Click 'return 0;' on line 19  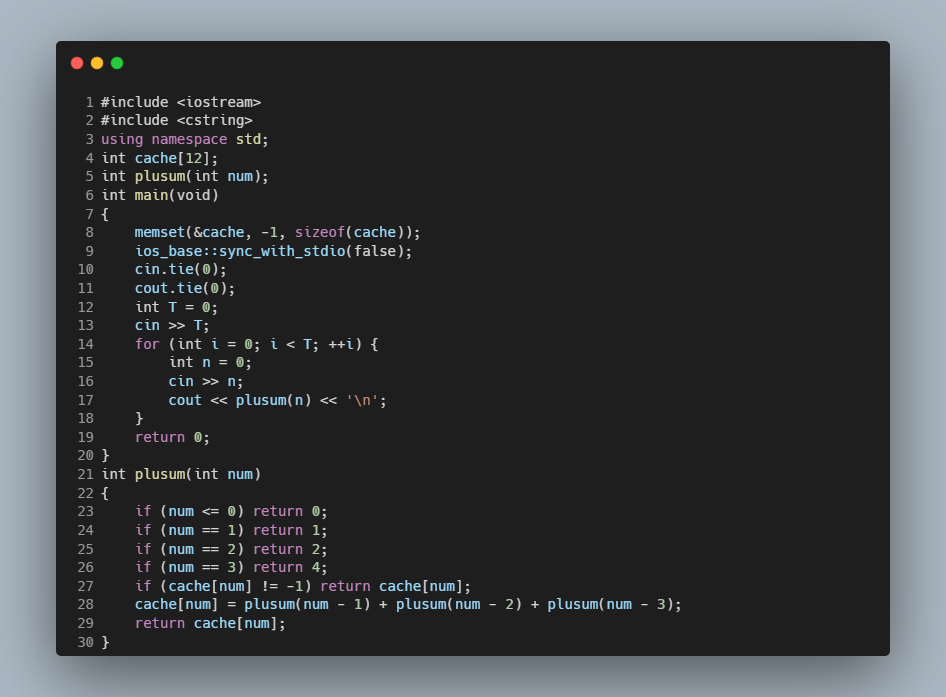pos(172,437)
